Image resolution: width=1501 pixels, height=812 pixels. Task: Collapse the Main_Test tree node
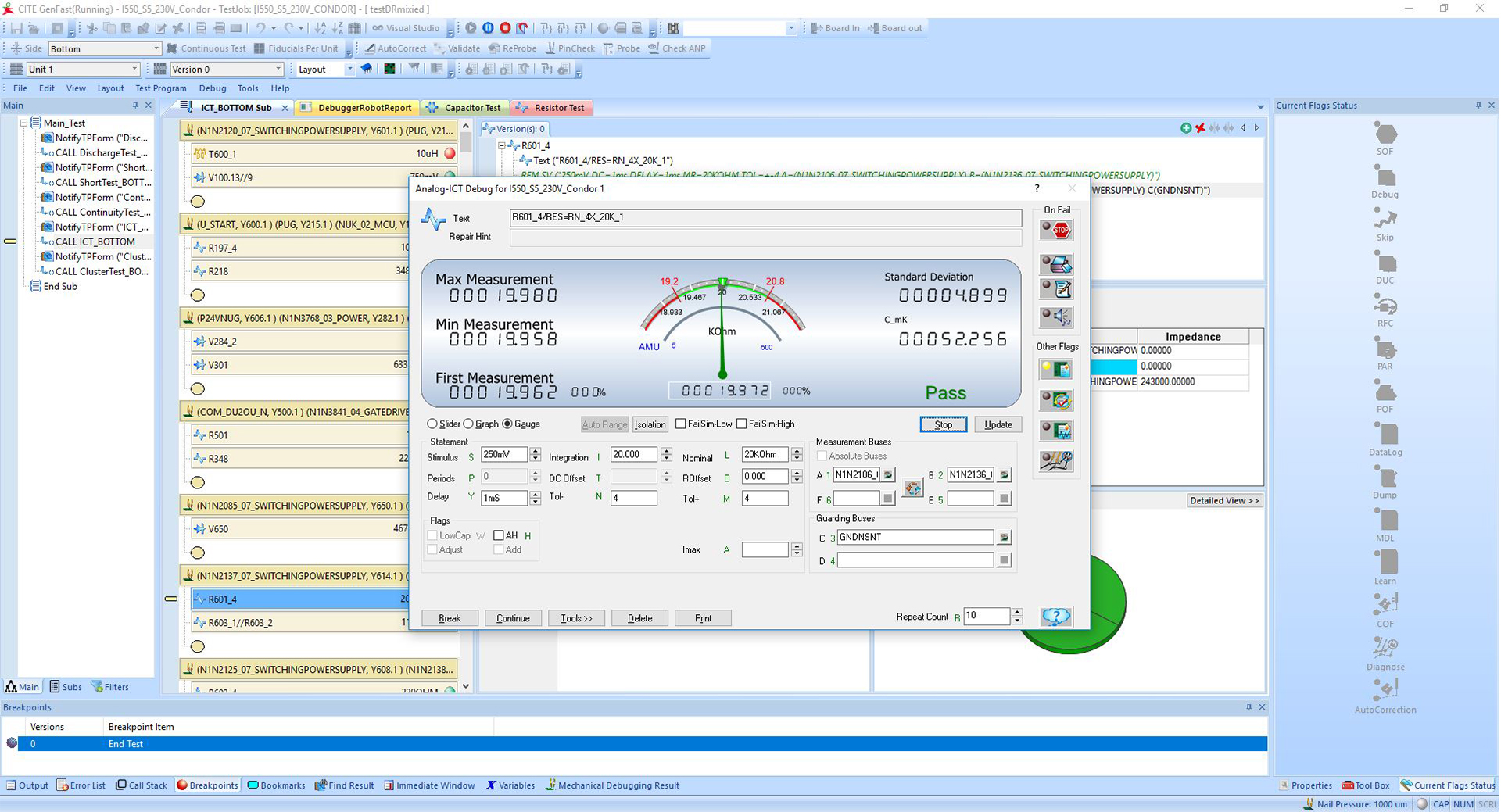[24, 123]
